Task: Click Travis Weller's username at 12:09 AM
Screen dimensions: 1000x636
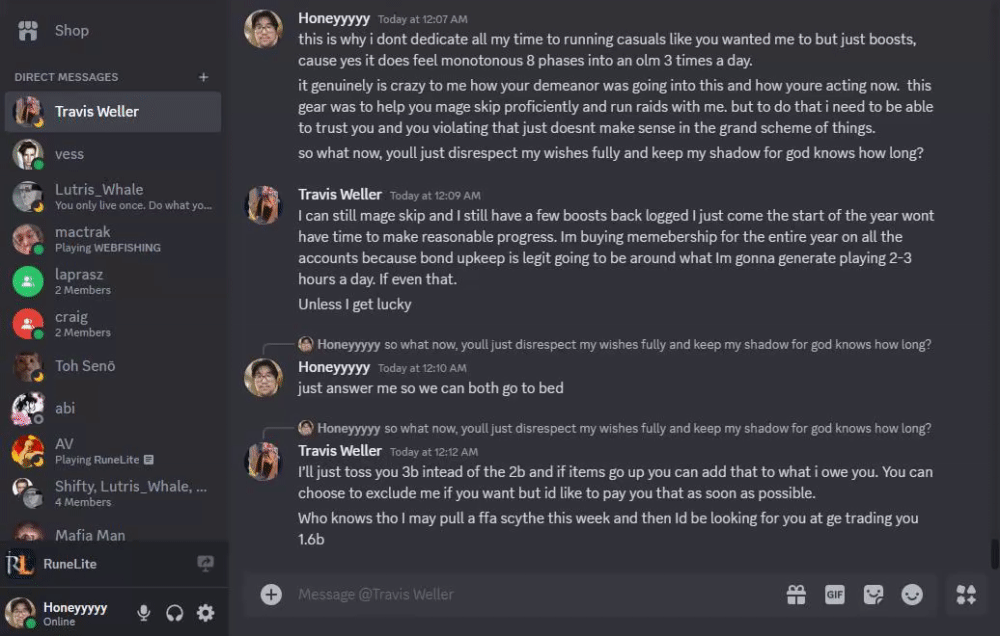Action: click(x=340, y=195)
